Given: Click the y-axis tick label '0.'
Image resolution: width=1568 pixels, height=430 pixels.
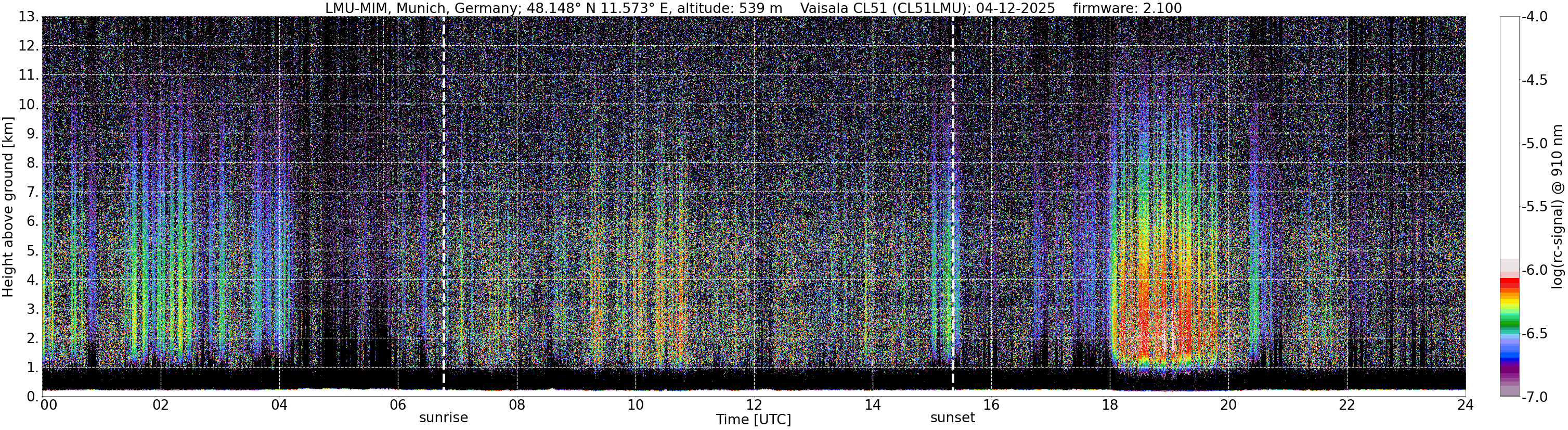Looking at the screenshot, I should tap(33, 397).
